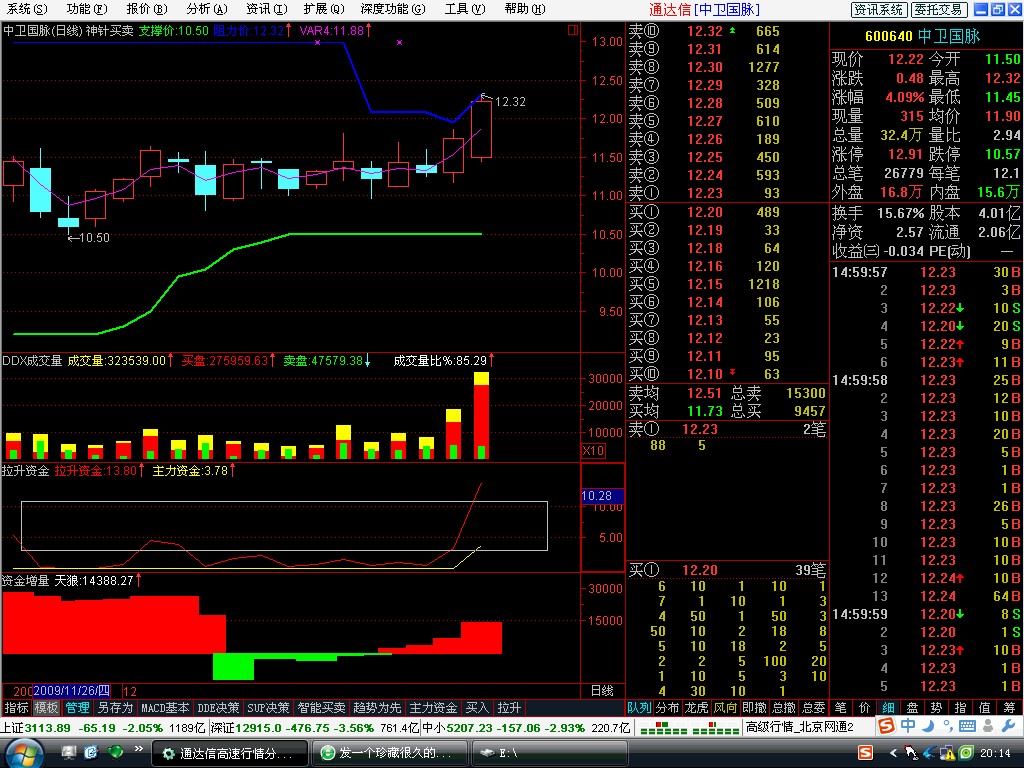Click the green gem quick launch icon
The width and height of the screenshot is (1024, 768).
pos(116,753)
